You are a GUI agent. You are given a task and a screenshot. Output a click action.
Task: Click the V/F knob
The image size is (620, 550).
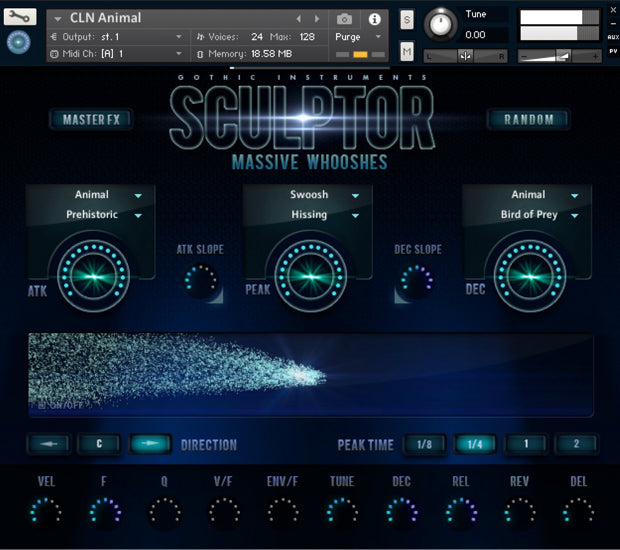[224, 512]
